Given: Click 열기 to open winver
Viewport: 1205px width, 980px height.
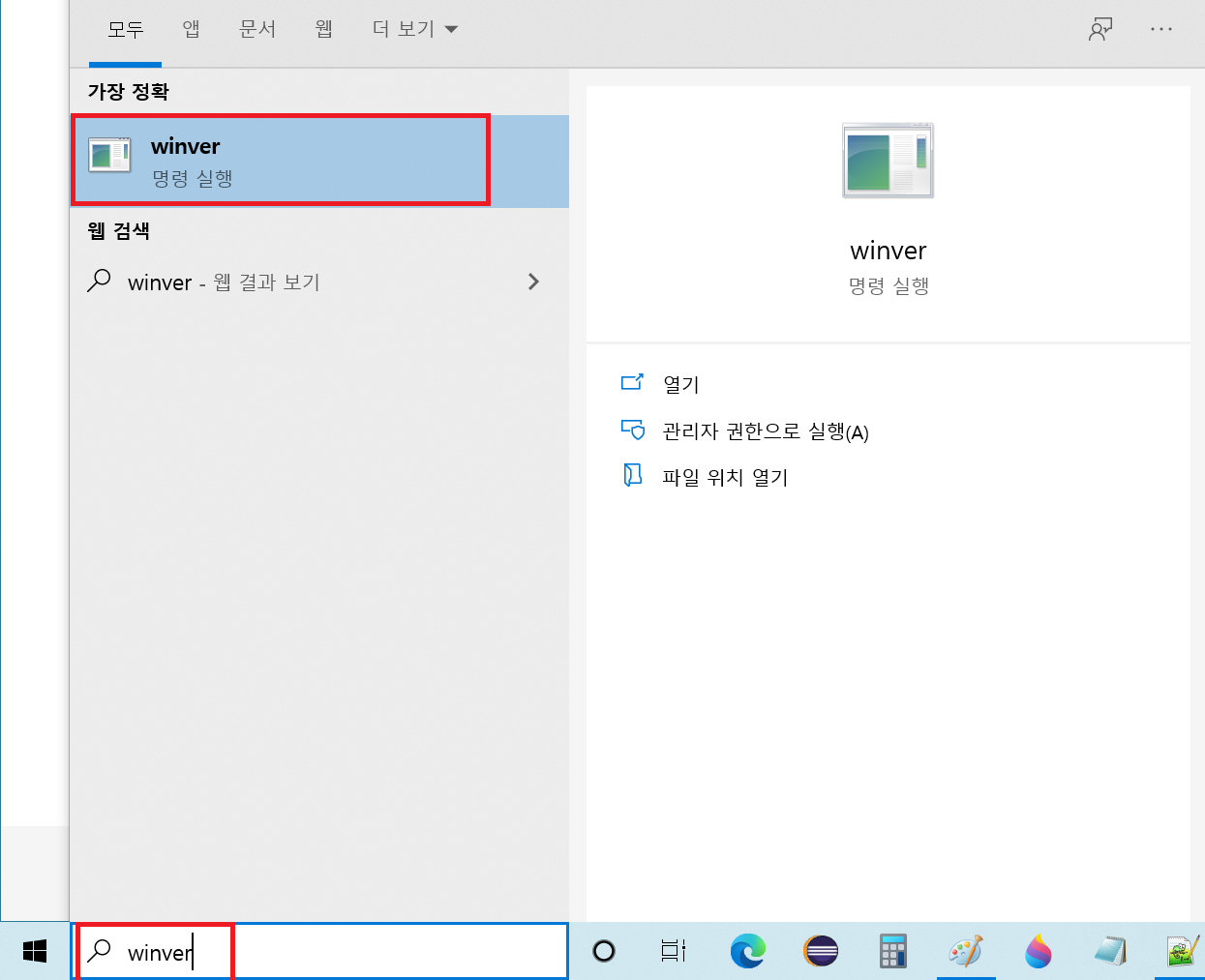Looking at the screenshot, I should 680,384.
